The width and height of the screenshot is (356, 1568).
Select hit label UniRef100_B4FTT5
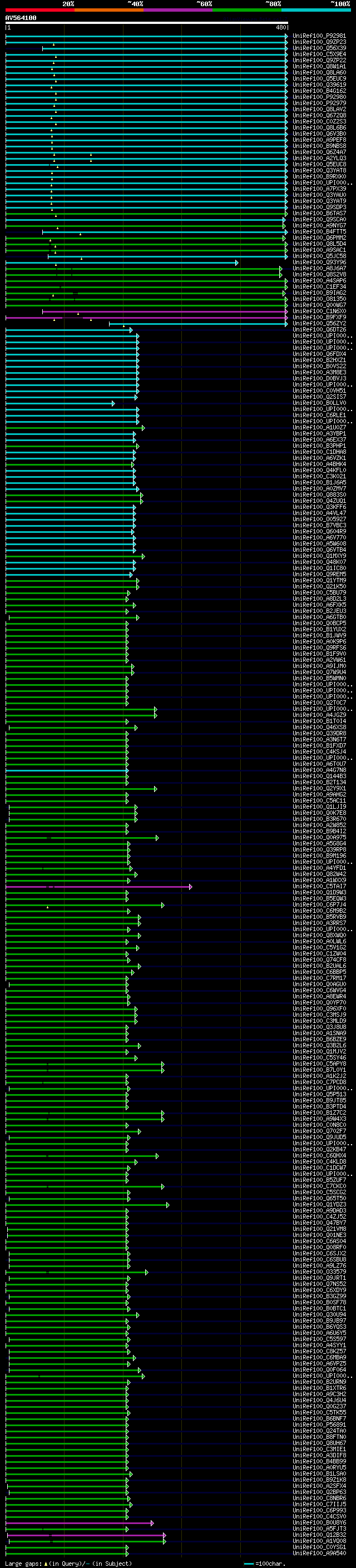point(319,231)
